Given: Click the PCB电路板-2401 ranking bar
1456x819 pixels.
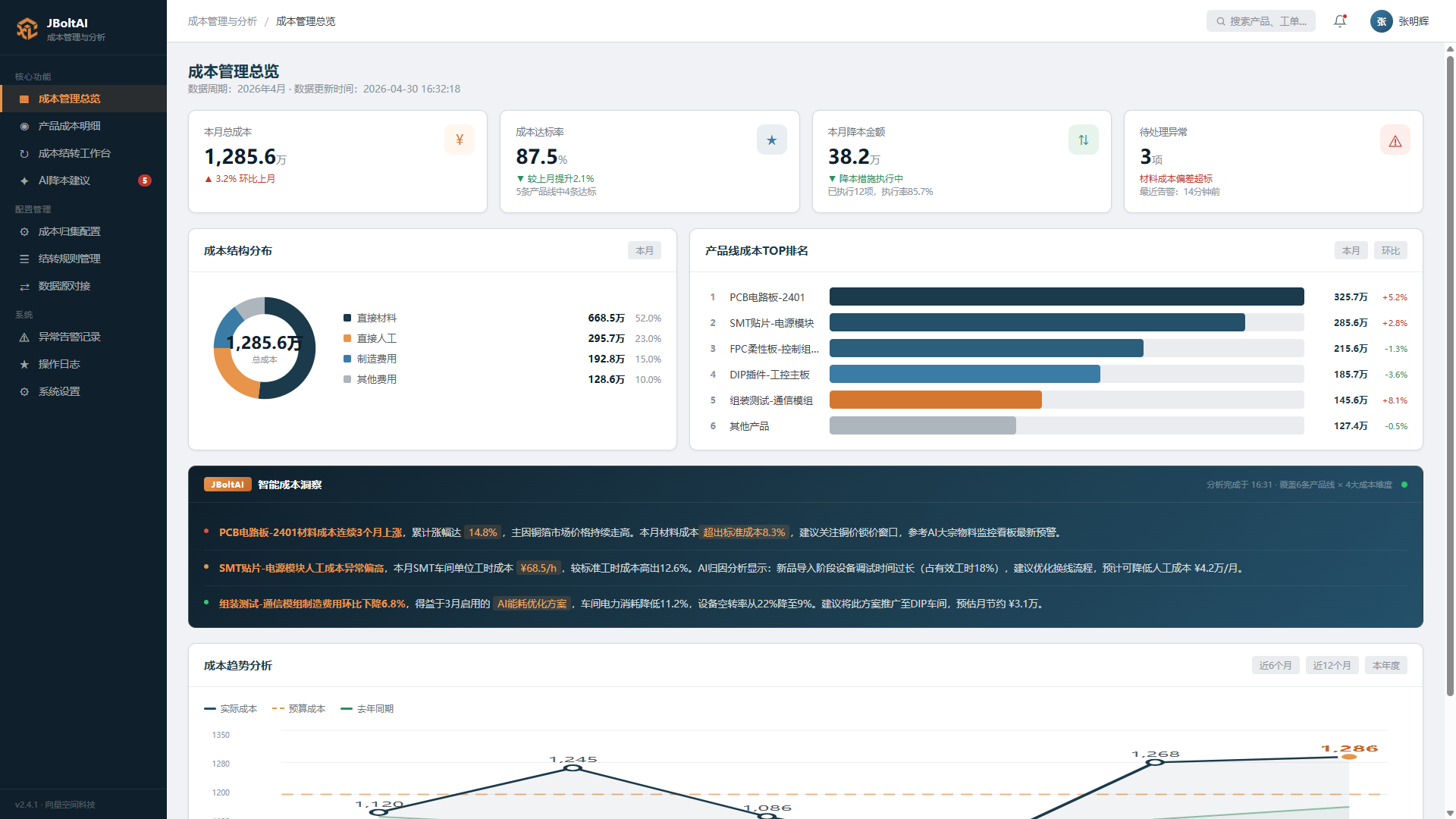Looking at the screenshot, I should [x=1067, y=297].
